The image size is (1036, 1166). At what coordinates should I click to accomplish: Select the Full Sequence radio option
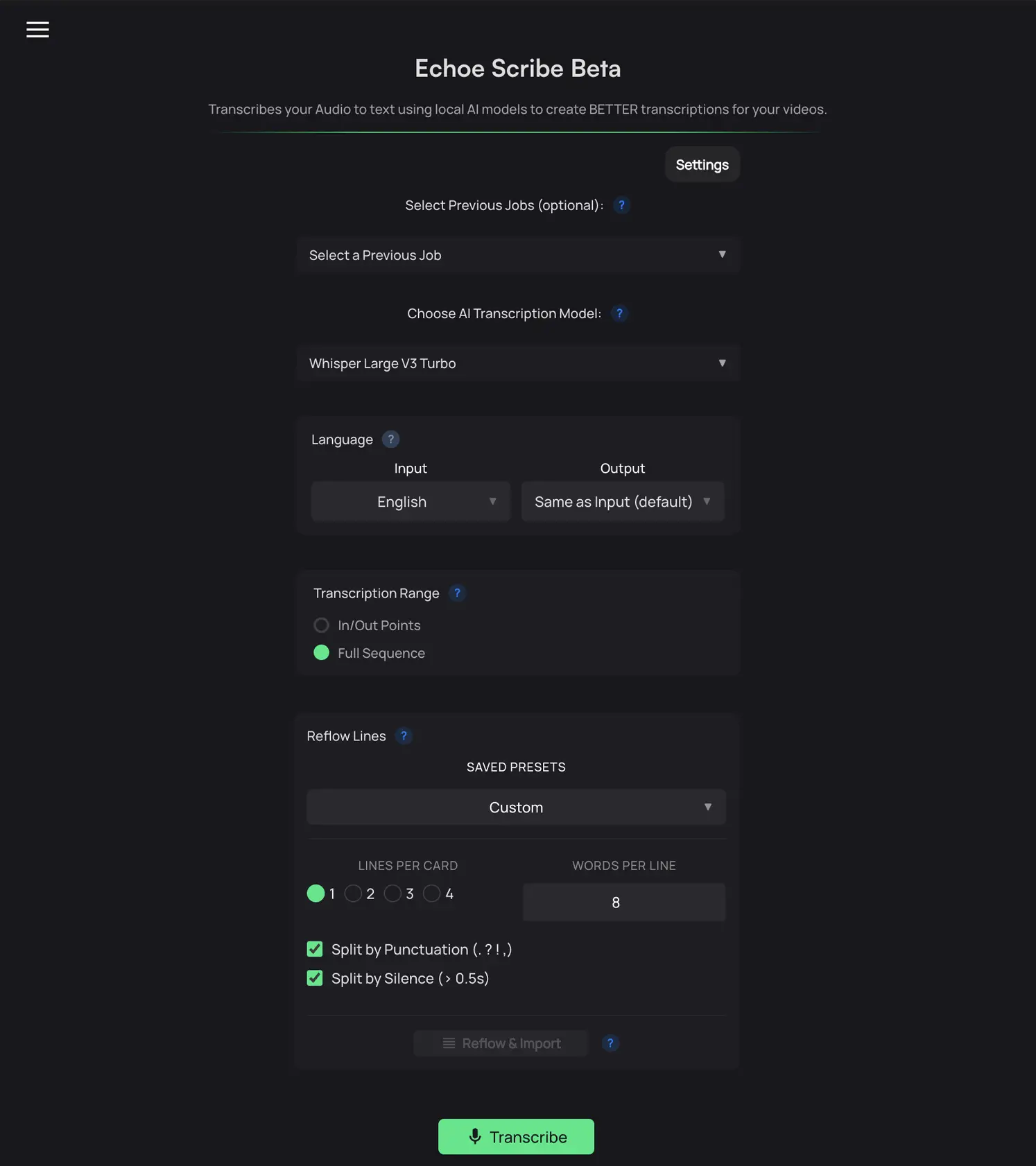pyautogui.click(x=322, y=653)
